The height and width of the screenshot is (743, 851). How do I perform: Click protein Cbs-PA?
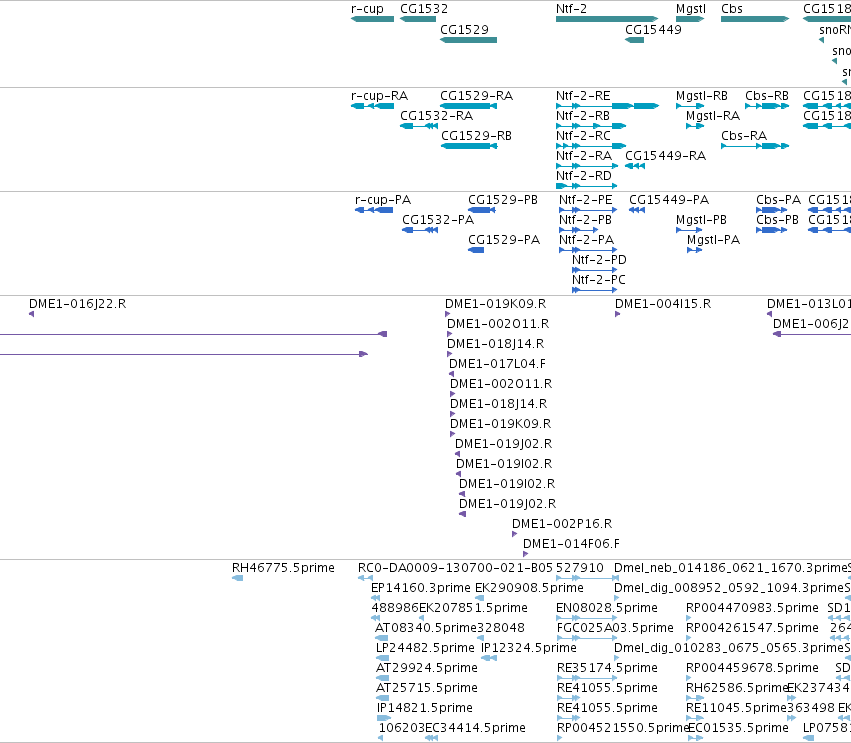pyautogui.click(x=771, y=210)
